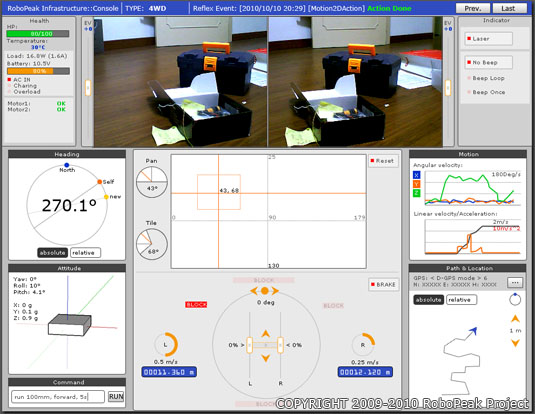The height and width of the screenshot is (414, 535).
Task: Zoom in map with orange up arrow
Action: 515,319
